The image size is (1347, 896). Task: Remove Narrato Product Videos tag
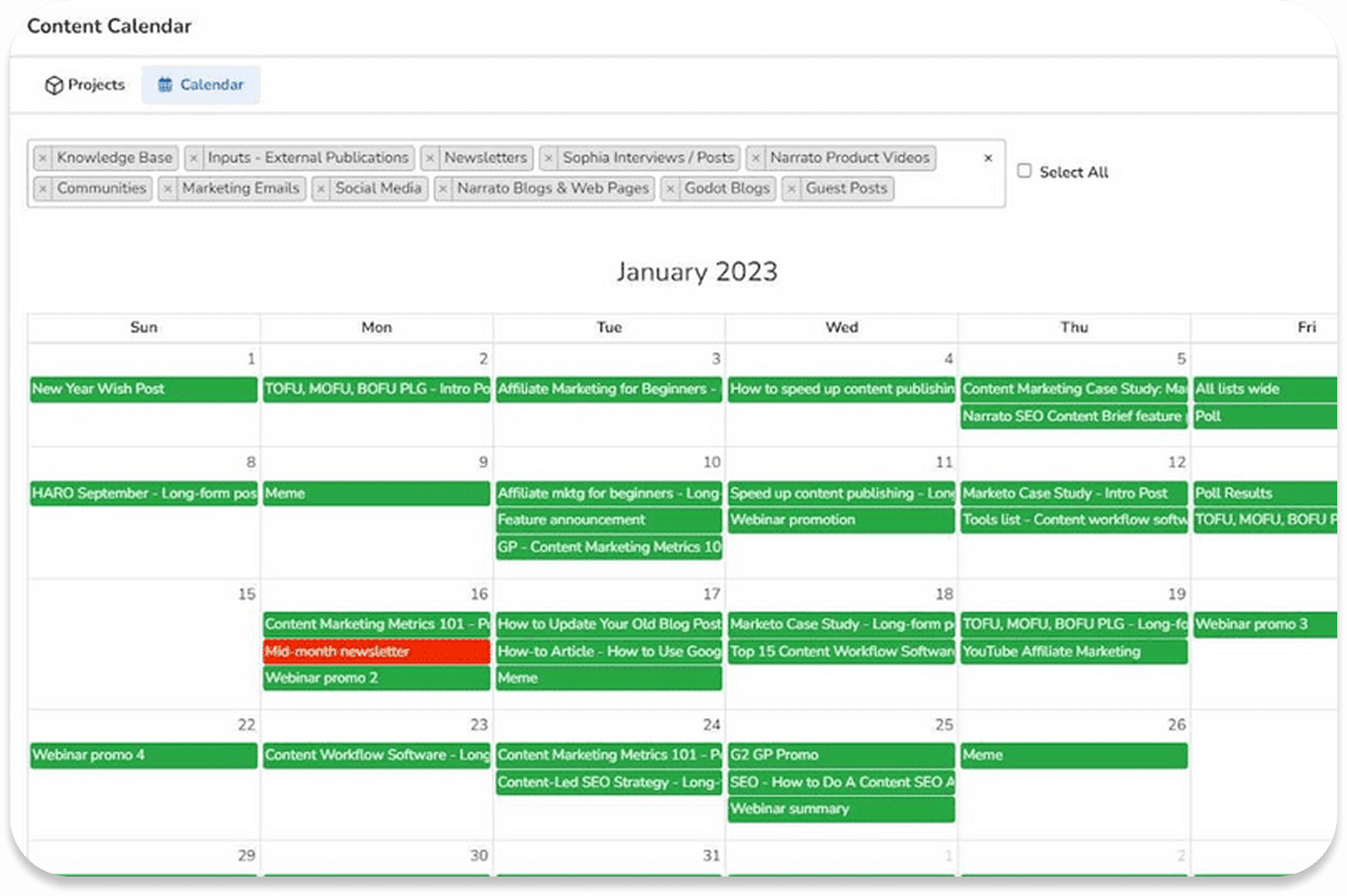coord(756,158)
